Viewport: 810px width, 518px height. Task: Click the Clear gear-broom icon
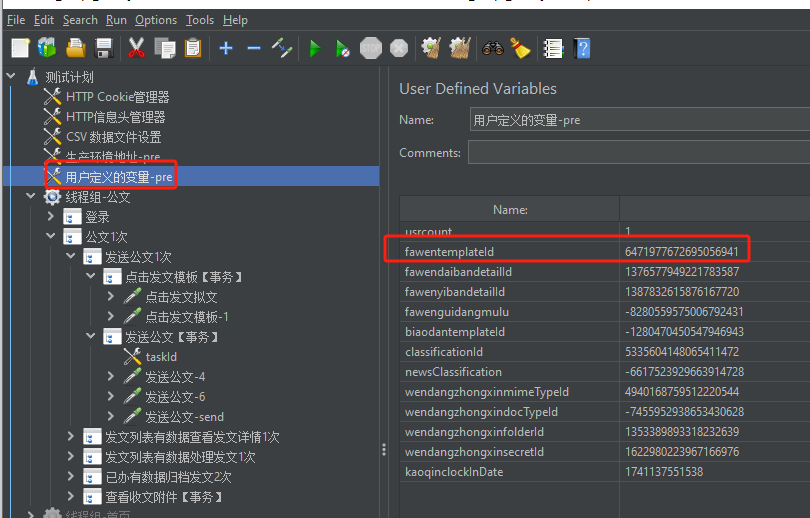pyautogui.click(x=431, y=48)
